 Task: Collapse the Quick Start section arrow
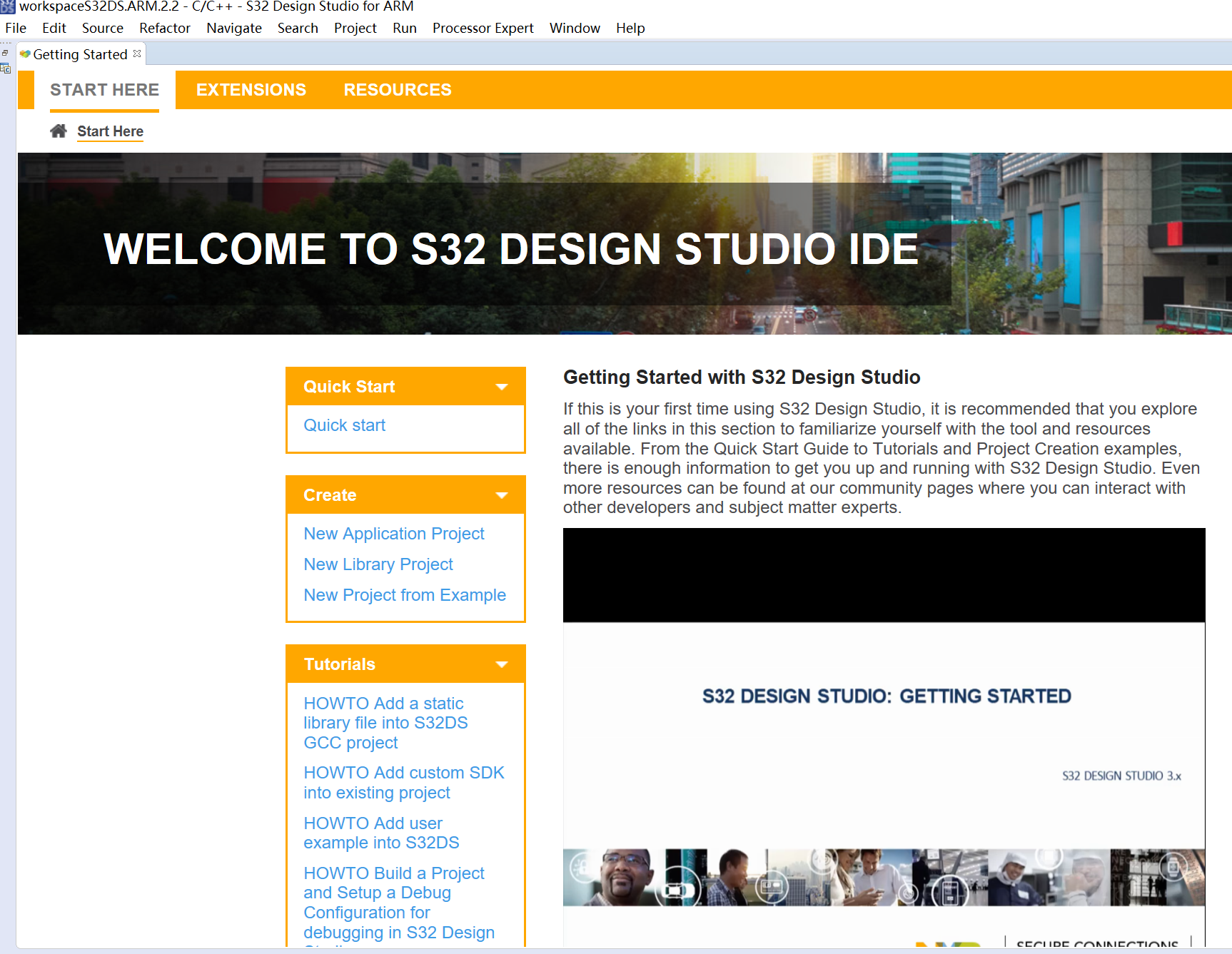(502, 387)
